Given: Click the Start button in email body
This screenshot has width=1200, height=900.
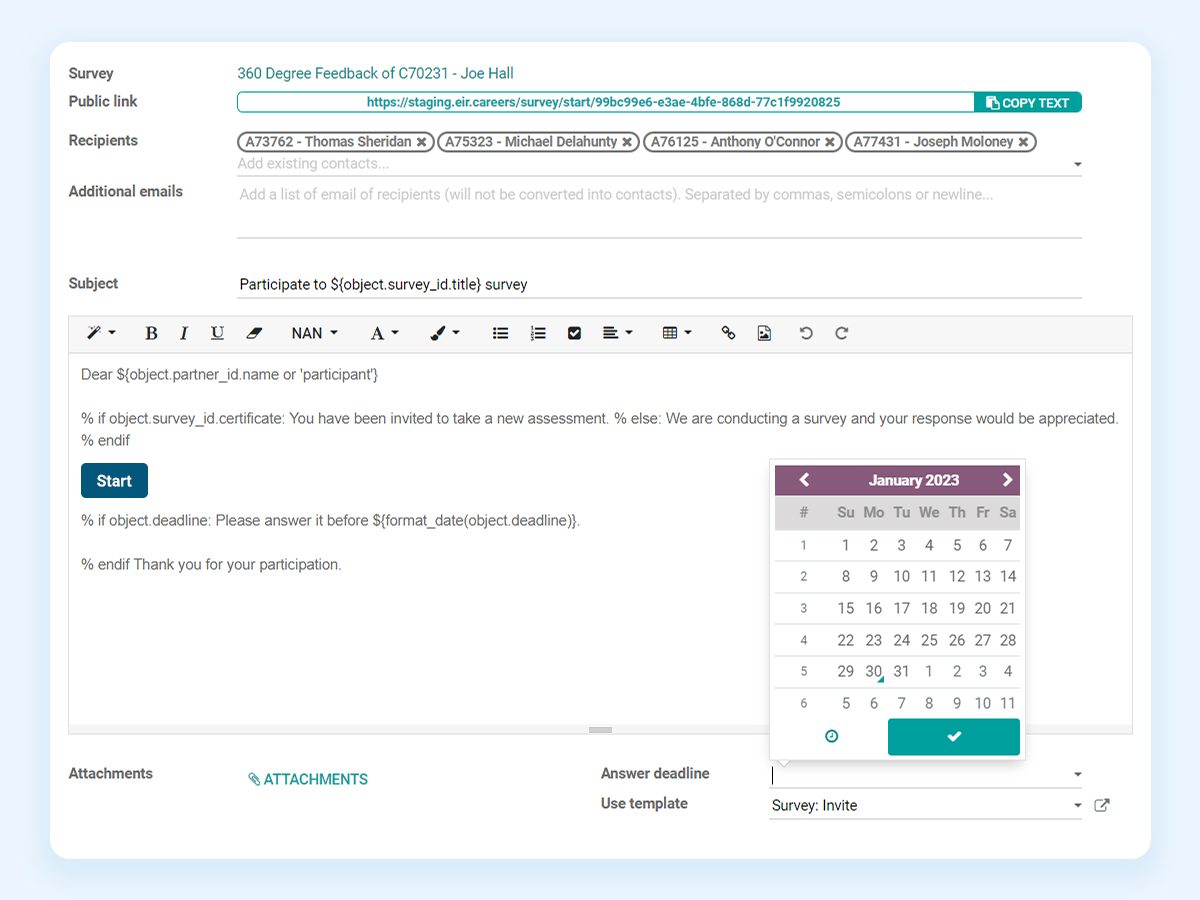Looking at the screenshot, I should 114,481.
